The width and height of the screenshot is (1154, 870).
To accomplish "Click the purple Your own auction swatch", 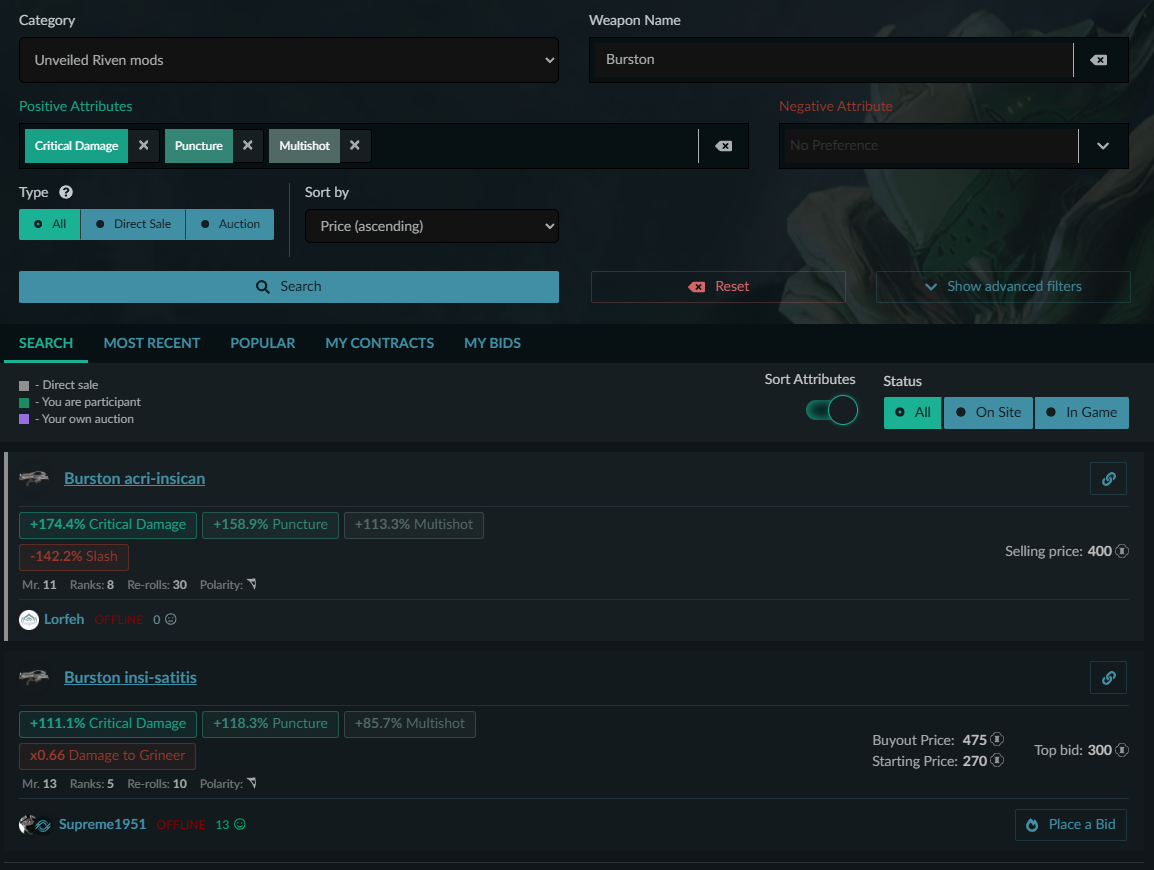I will pos(24,419).
